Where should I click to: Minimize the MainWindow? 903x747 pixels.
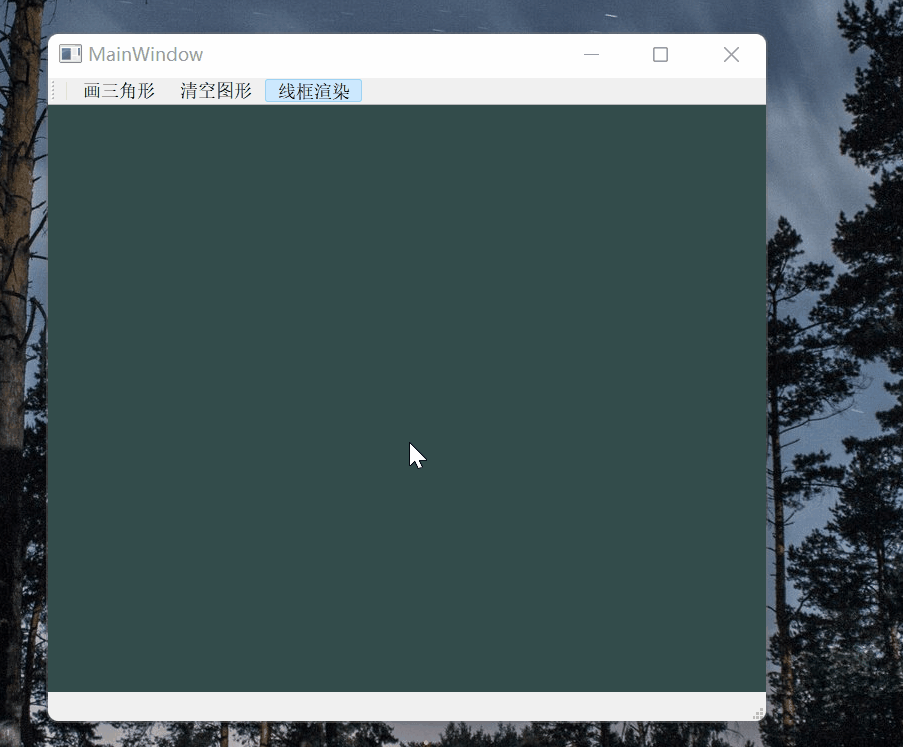[591, 55]
